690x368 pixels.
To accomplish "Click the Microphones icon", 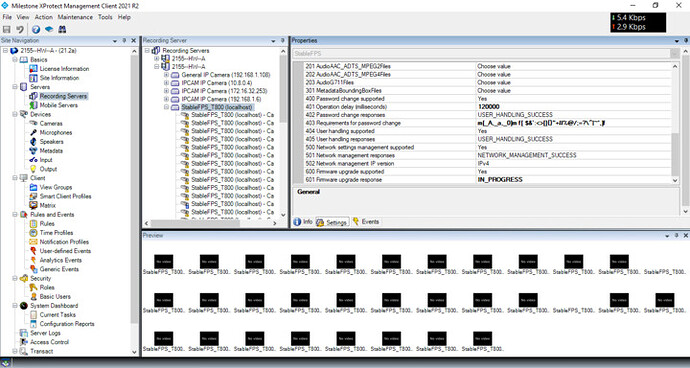I will click(x=33, y=132).
